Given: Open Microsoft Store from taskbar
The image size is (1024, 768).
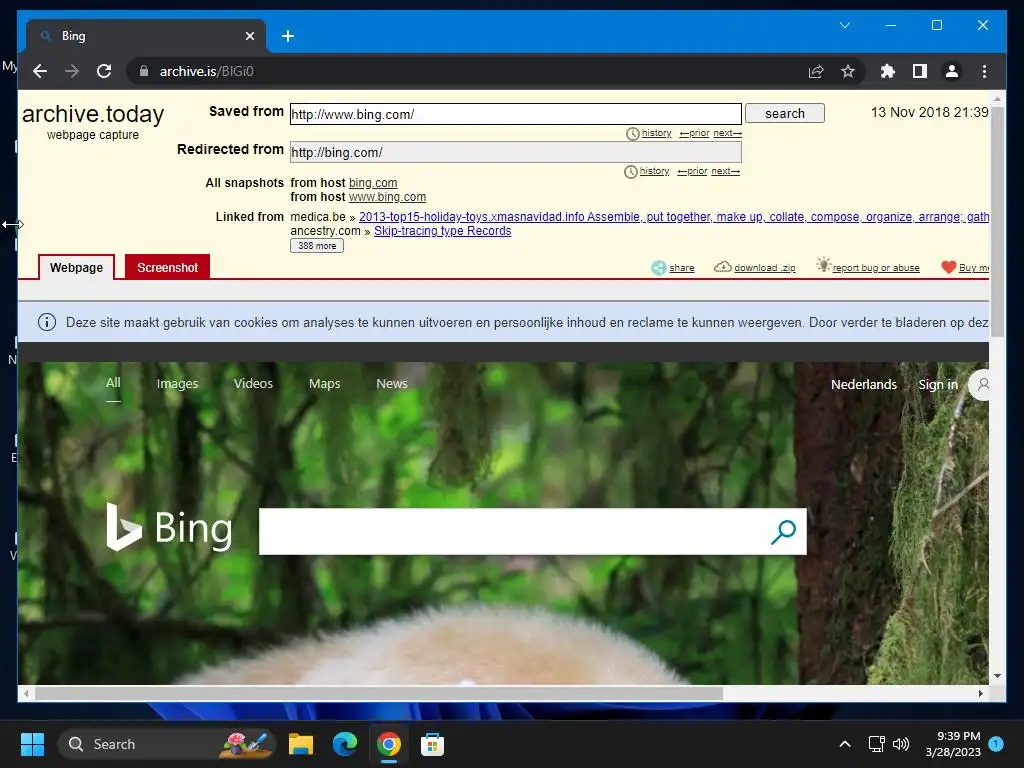Looking at the screenshot, I should tap(432, 744).
